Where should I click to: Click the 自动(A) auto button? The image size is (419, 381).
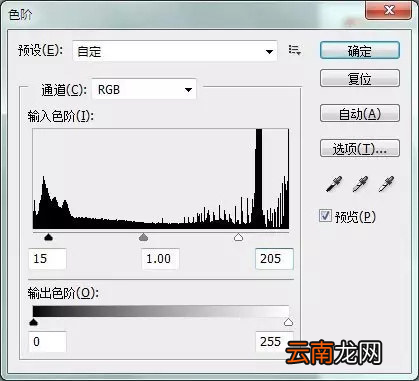(360, 113)
